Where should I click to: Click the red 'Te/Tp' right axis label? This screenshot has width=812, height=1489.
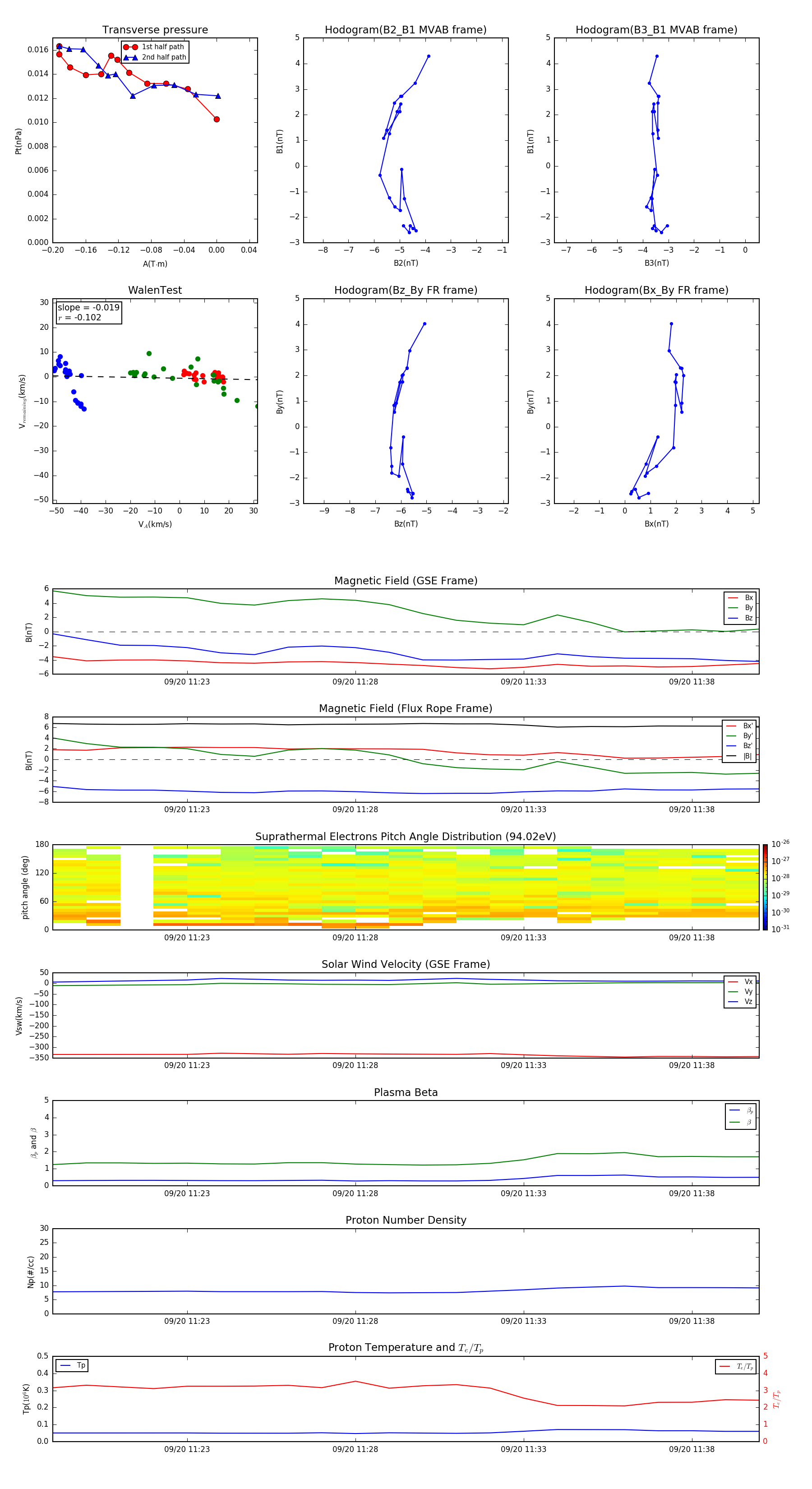coord(776,1399)
